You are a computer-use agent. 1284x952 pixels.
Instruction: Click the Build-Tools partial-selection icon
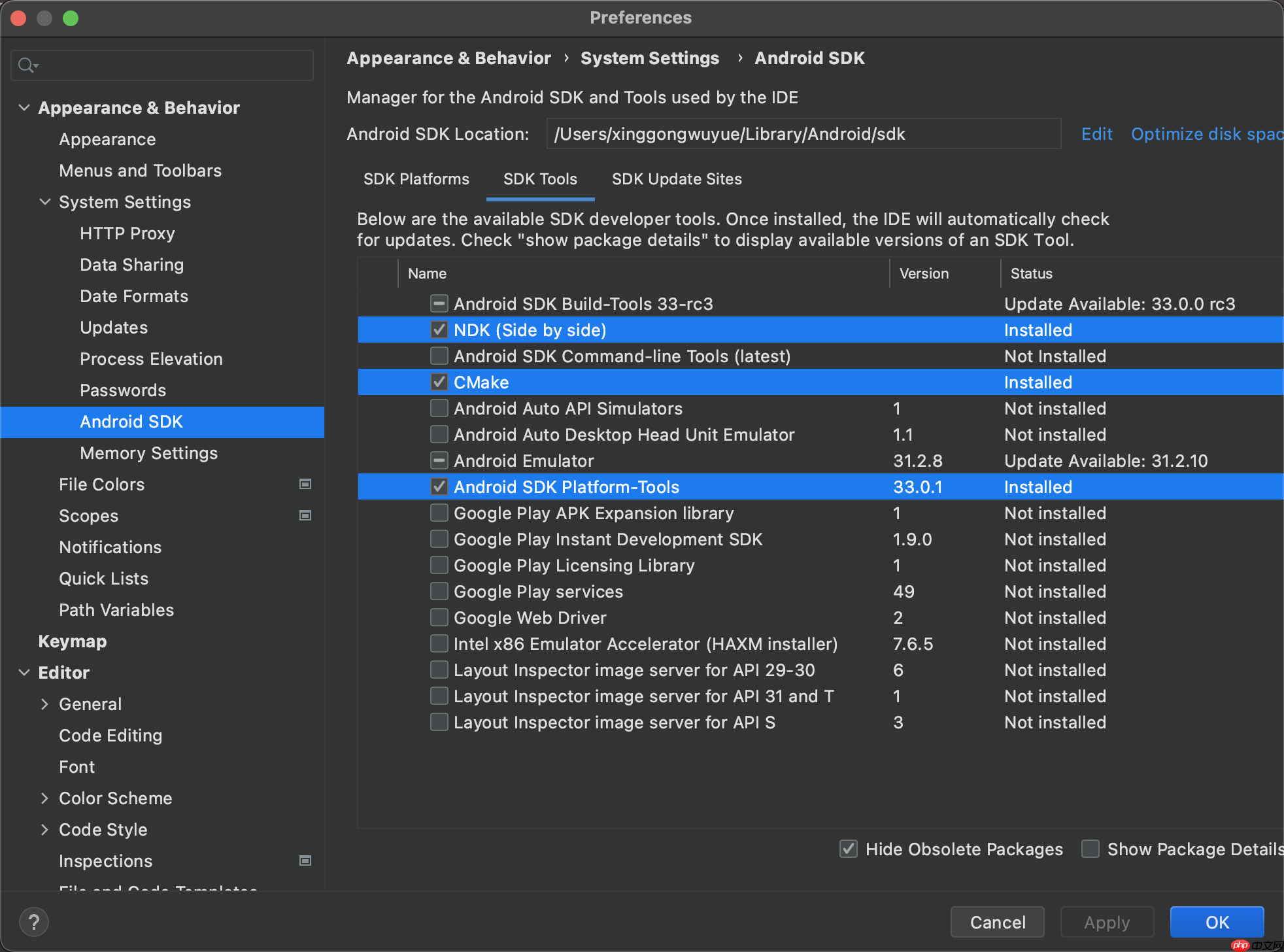(x=439, y=304)
